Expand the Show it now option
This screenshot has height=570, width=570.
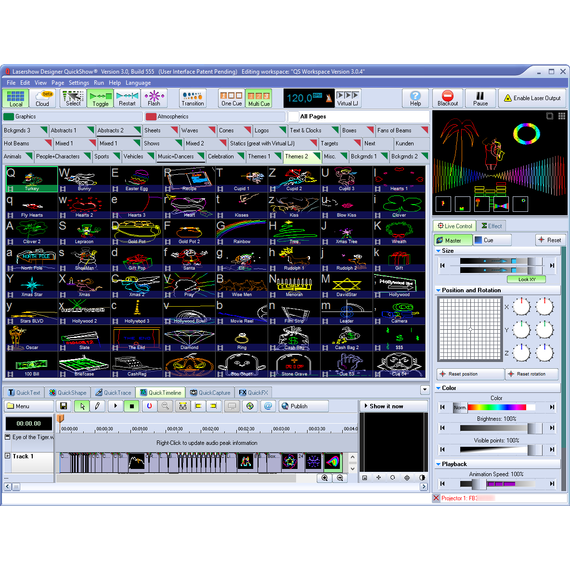(x=394, y=406)
